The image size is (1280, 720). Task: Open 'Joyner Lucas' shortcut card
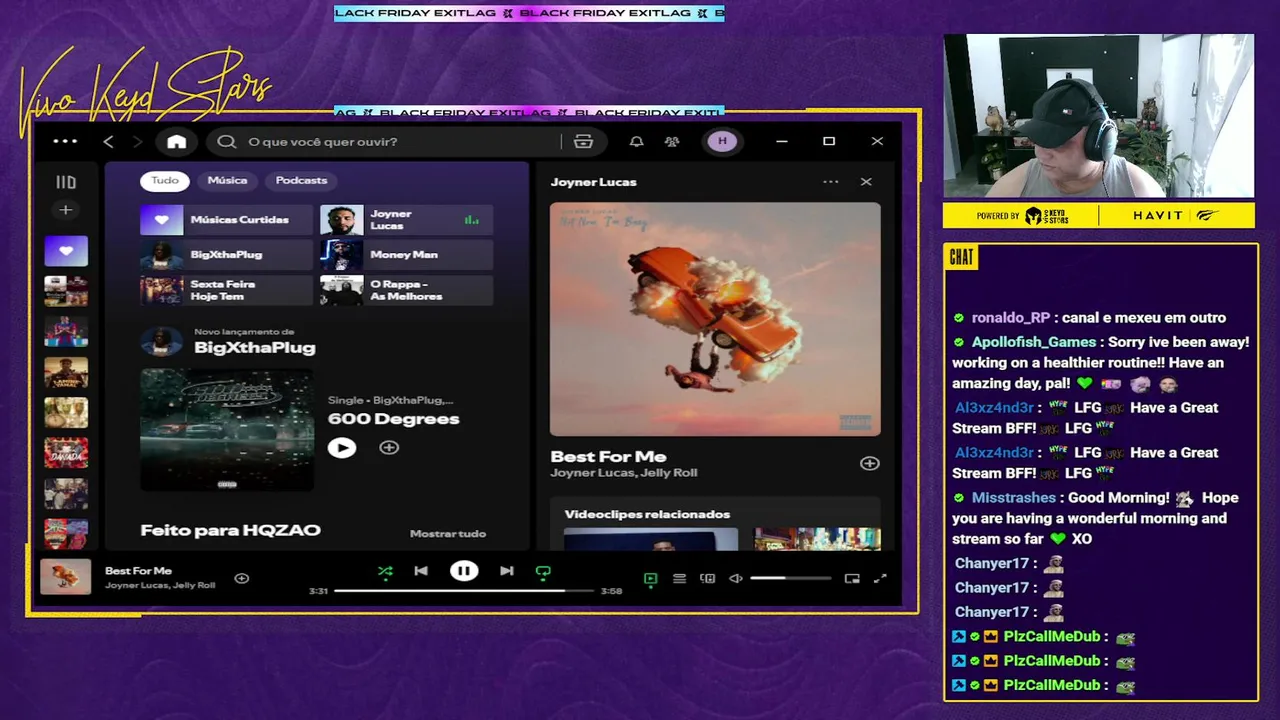pyautogui.click(x=406, y=220)
